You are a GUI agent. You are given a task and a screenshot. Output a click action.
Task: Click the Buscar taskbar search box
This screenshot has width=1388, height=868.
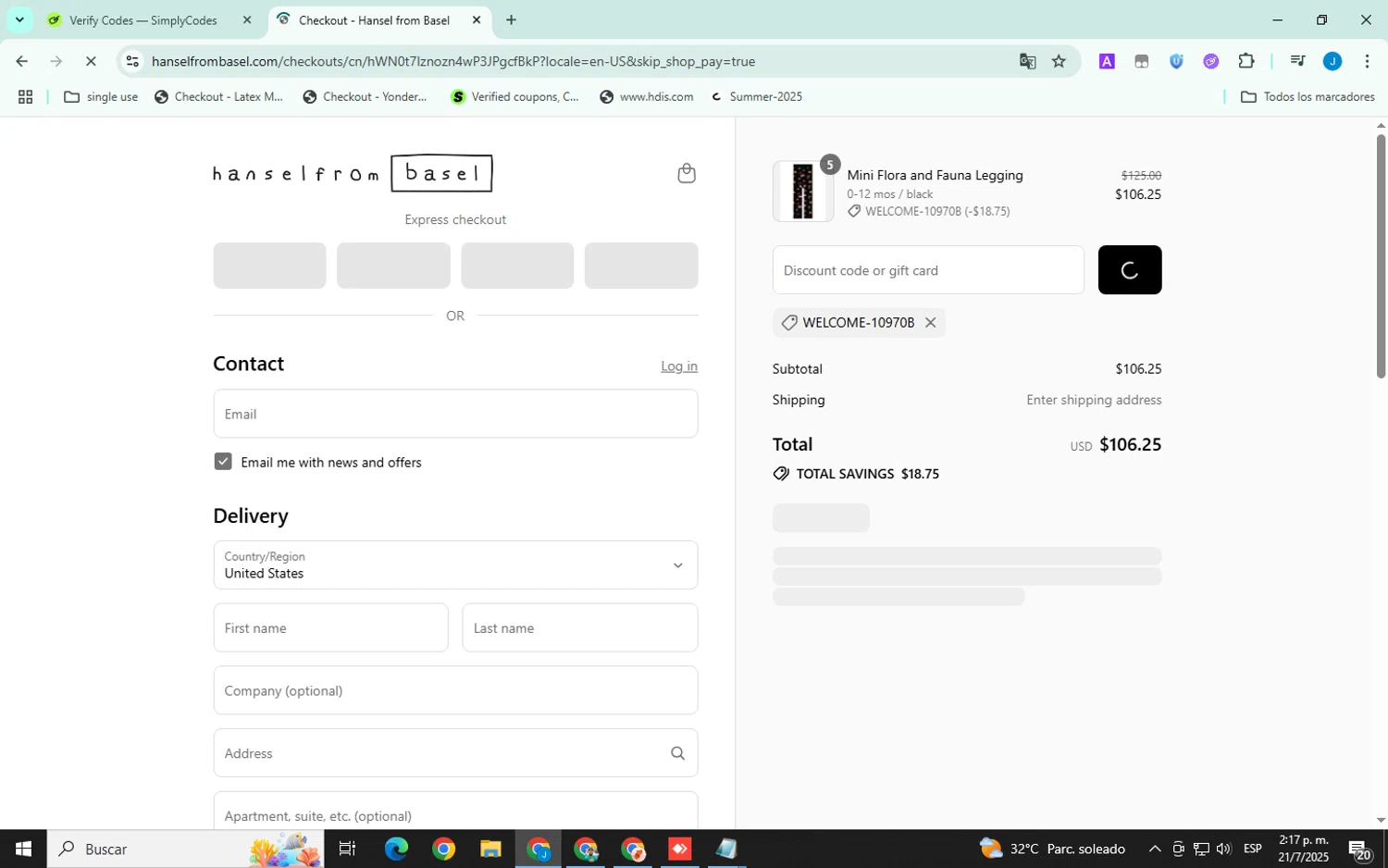pos(185,849)
